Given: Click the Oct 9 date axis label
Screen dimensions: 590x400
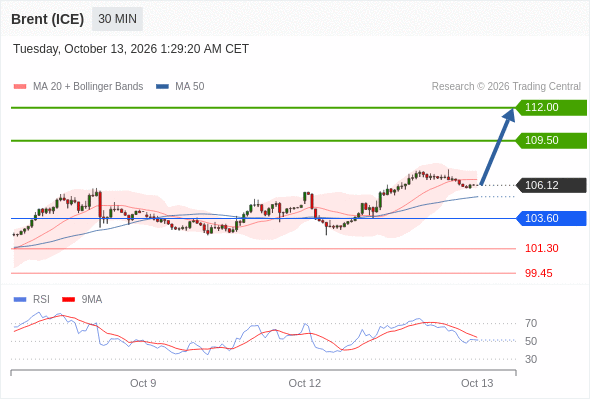Looking at the screenshot, I should [143, 383].
